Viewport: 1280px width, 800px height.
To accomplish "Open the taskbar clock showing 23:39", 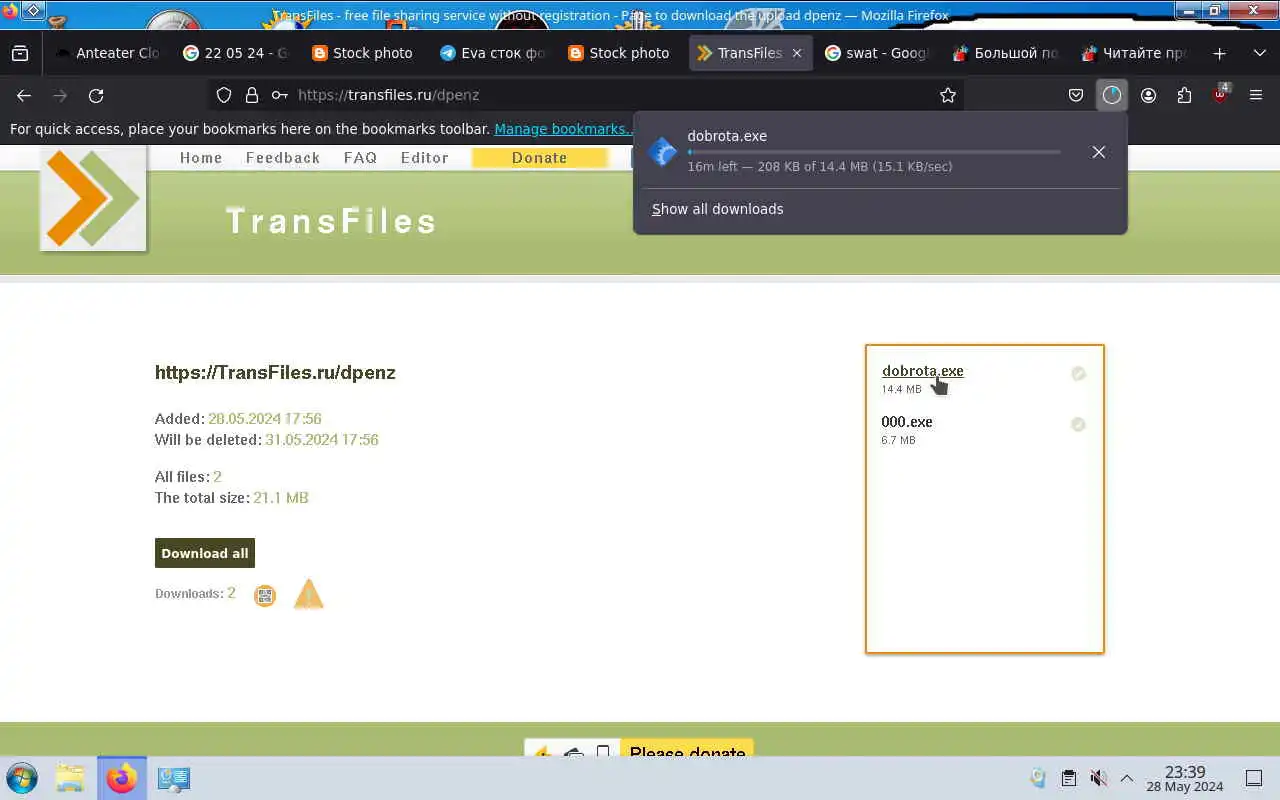I will point(1185,778).
